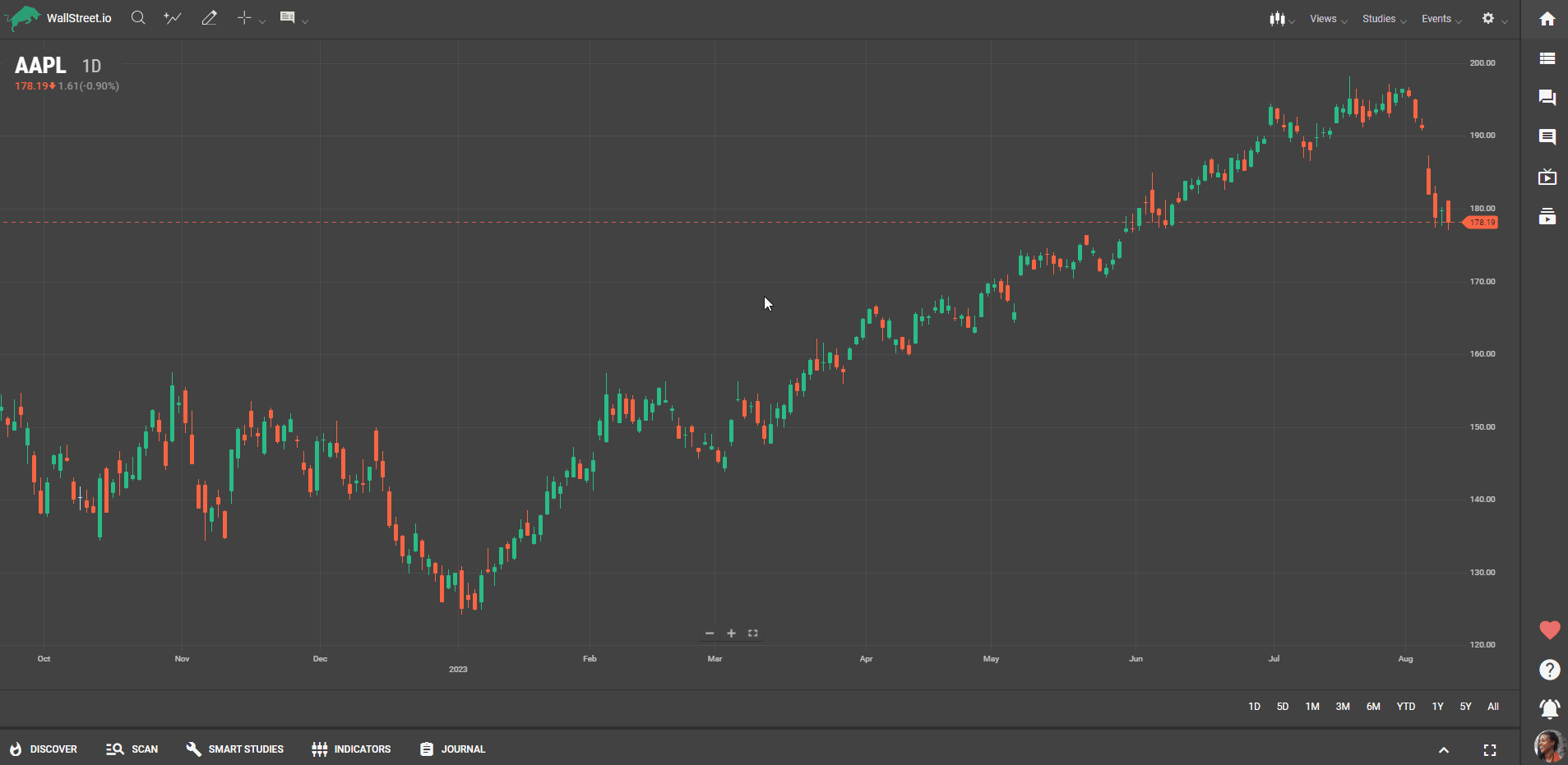
Task: Click the Discover button
Action: pos(44,749)
